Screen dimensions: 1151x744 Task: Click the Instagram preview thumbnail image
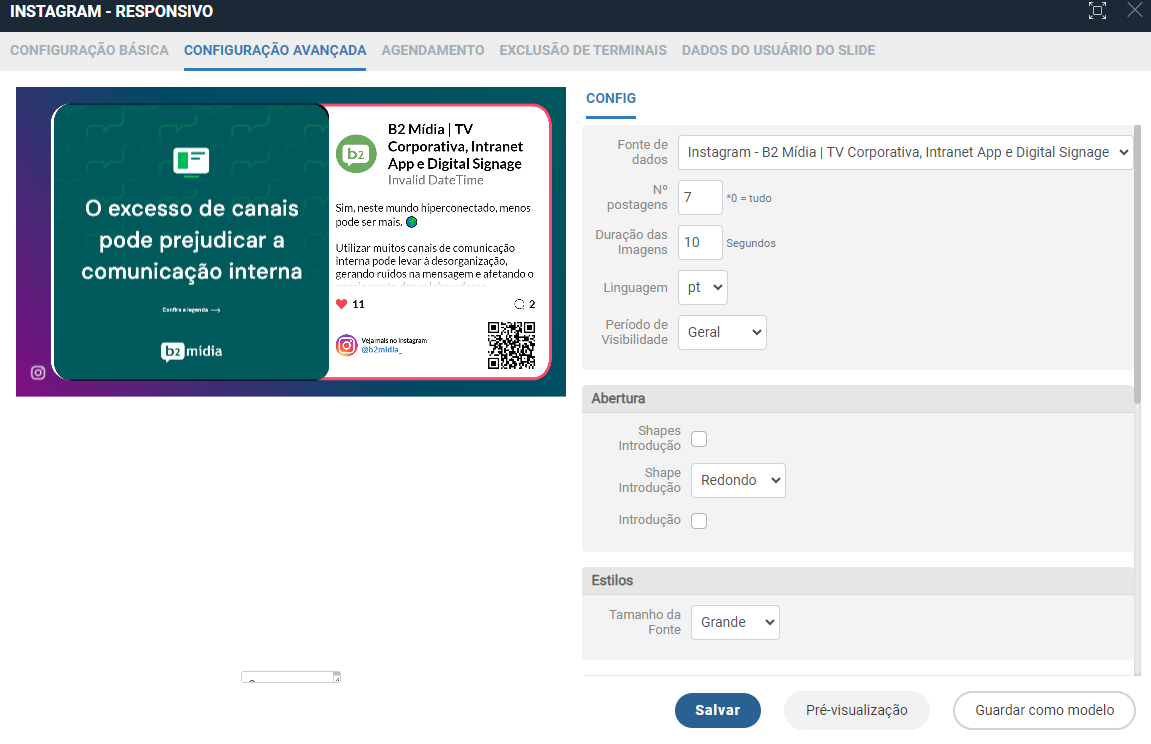click(x=291, y=242)
